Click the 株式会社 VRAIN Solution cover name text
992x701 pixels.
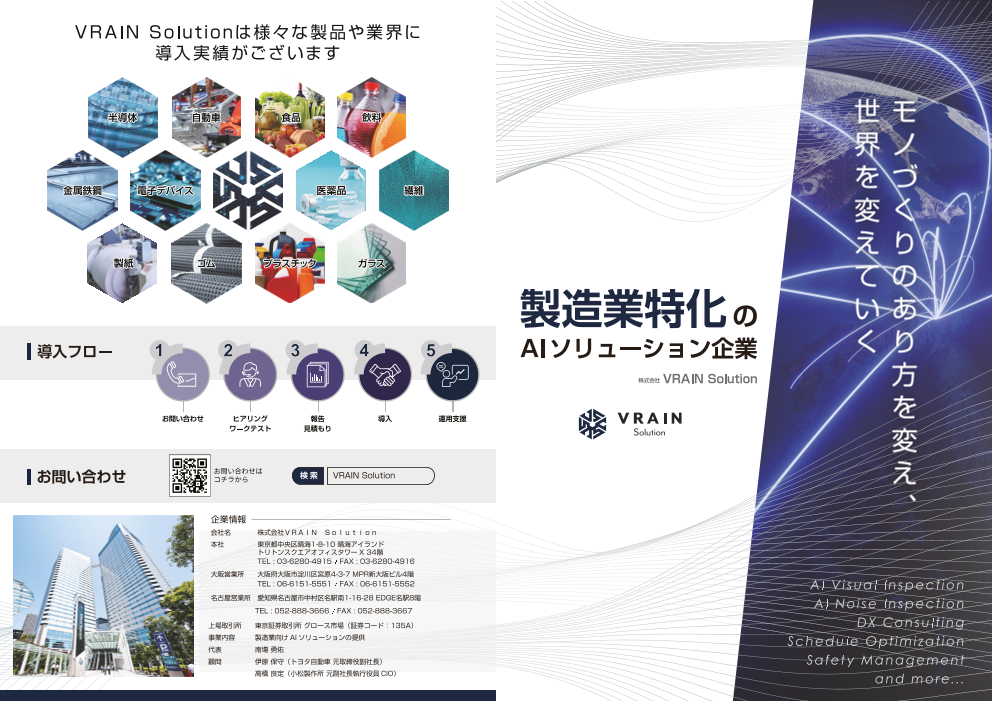click(x=697, y=379)
